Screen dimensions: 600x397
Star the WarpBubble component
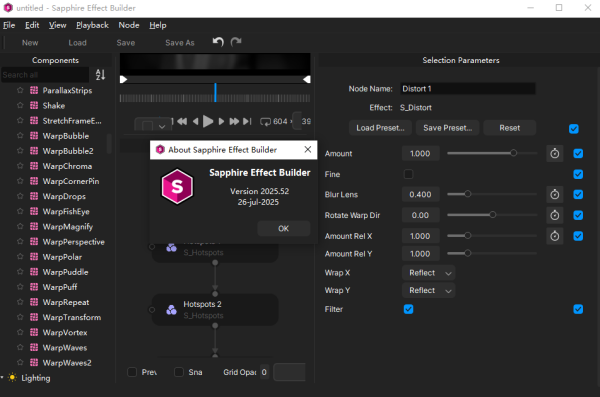coord(20,136)
